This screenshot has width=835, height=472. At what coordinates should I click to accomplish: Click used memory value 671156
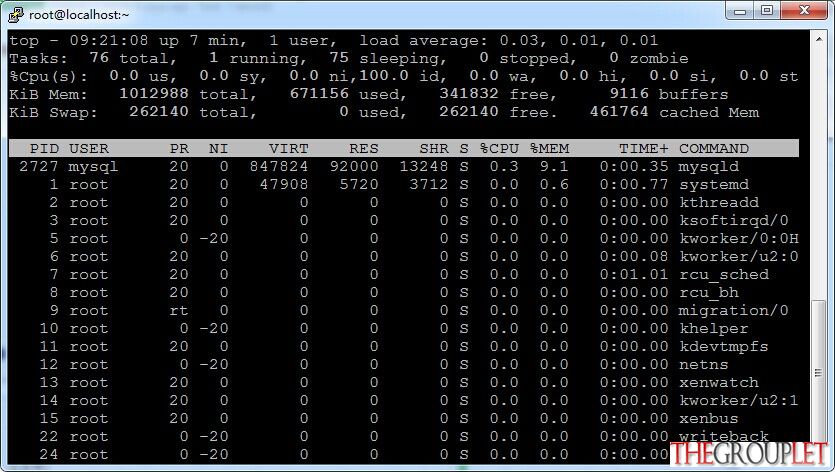point(319,94)
